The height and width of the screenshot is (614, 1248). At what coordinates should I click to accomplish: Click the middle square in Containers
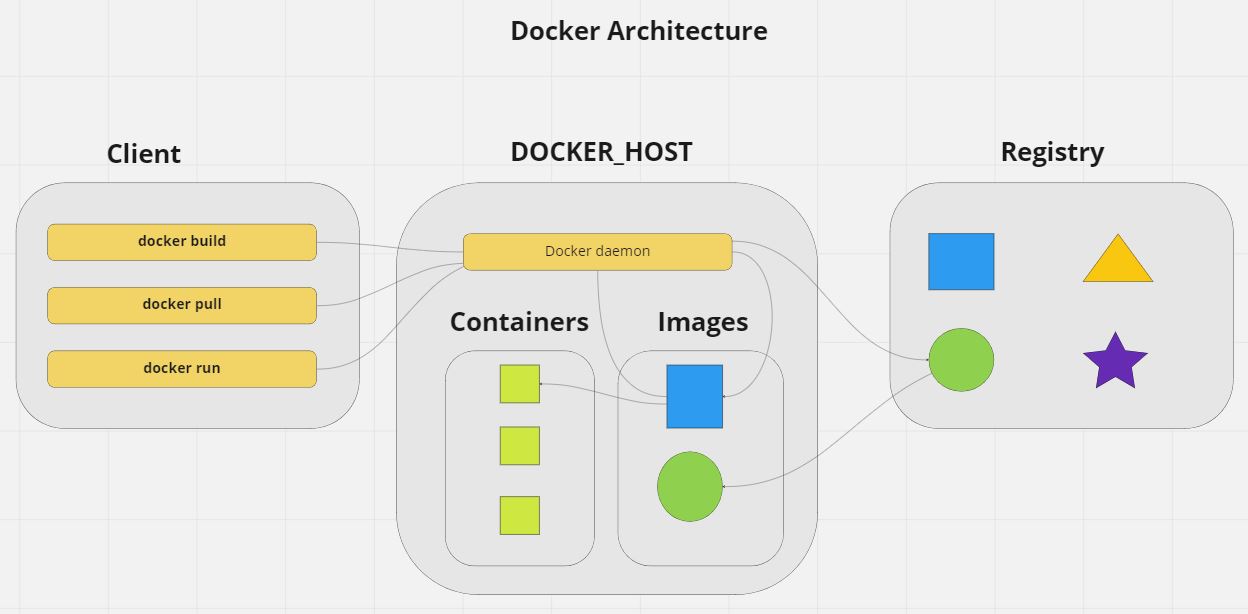pos(519,446)
